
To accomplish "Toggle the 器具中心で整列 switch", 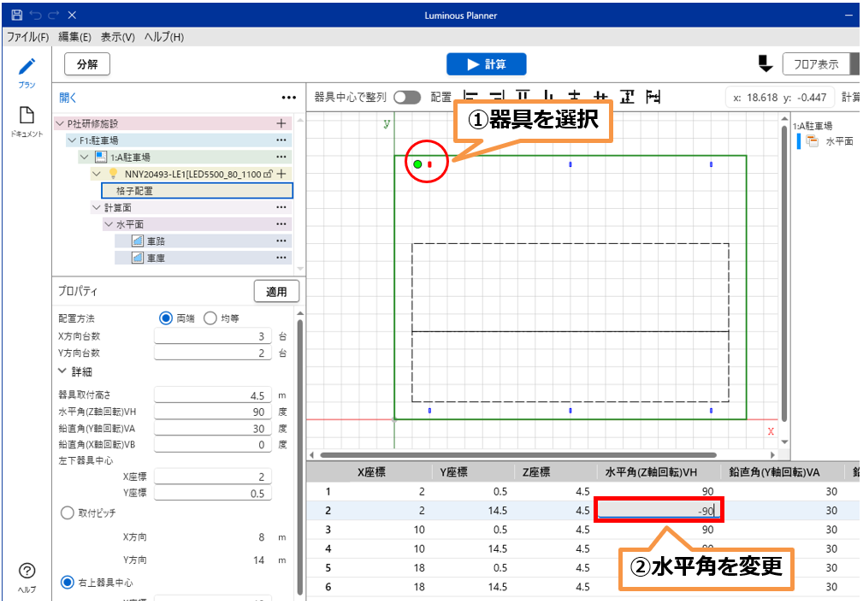I will click(x=407, y=97).
